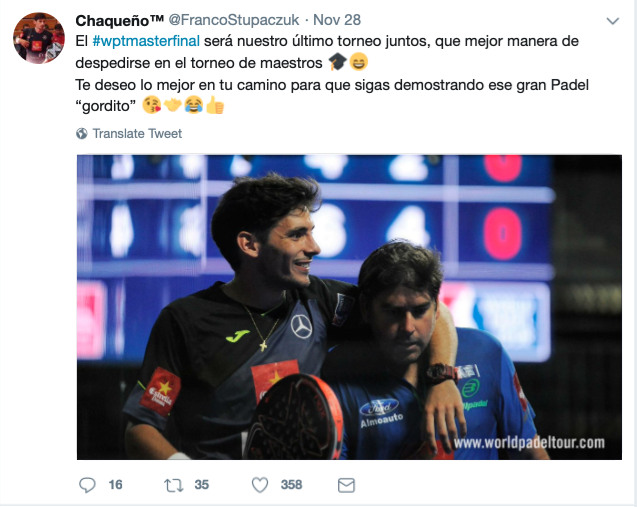Click the kissing face emoji
This screenshot has width=637, height=507.
[x=152, y=106]
